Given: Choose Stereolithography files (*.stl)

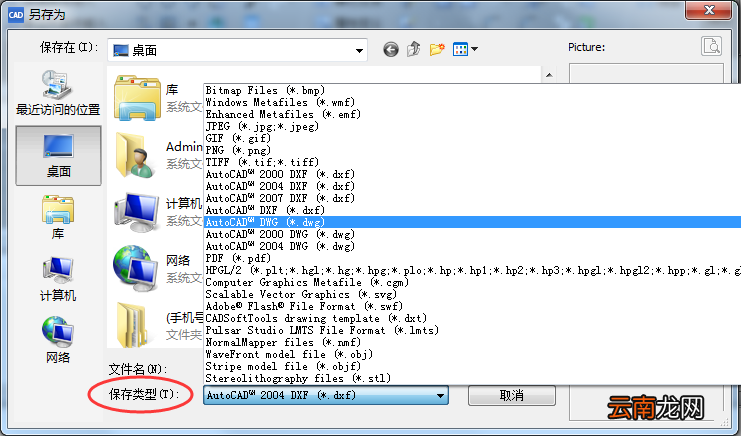Looking at the screenshot, I should pos(472,378).
